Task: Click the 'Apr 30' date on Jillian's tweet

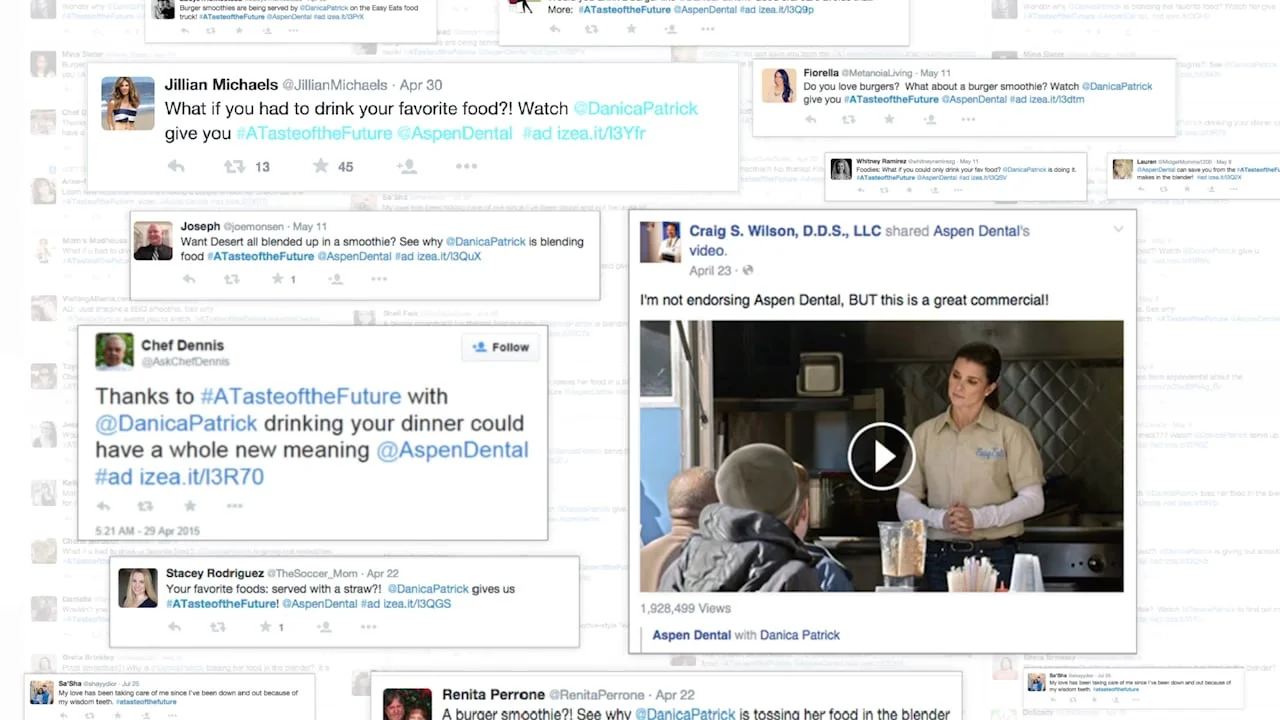Action: [421, 85]
